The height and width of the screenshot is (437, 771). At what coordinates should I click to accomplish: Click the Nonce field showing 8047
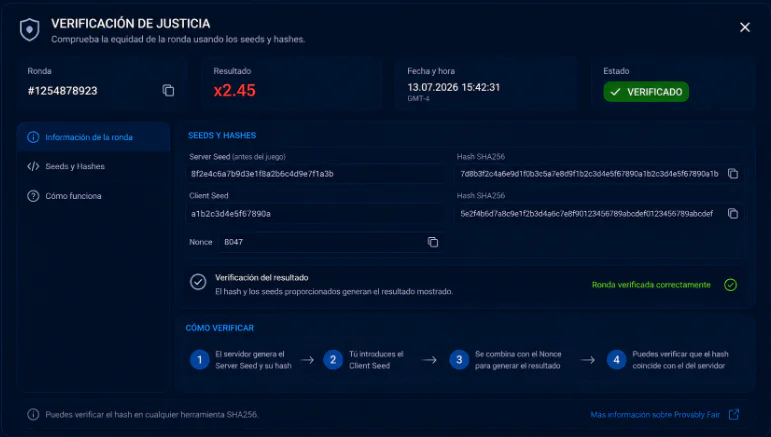(330, 242)
